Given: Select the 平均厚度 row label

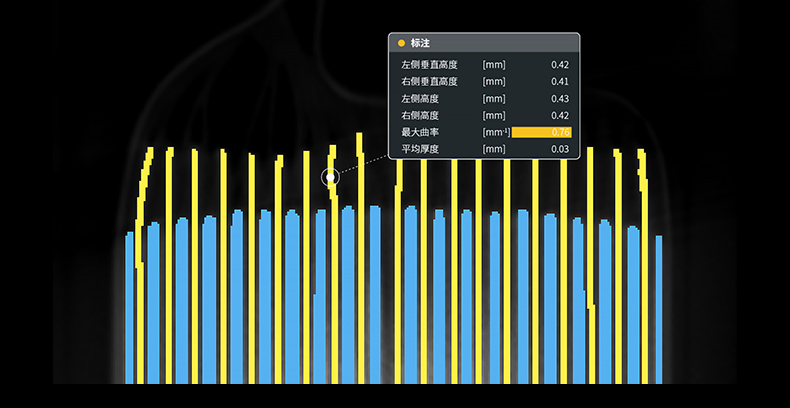Looking at the screenshot, I should (420, 149).
